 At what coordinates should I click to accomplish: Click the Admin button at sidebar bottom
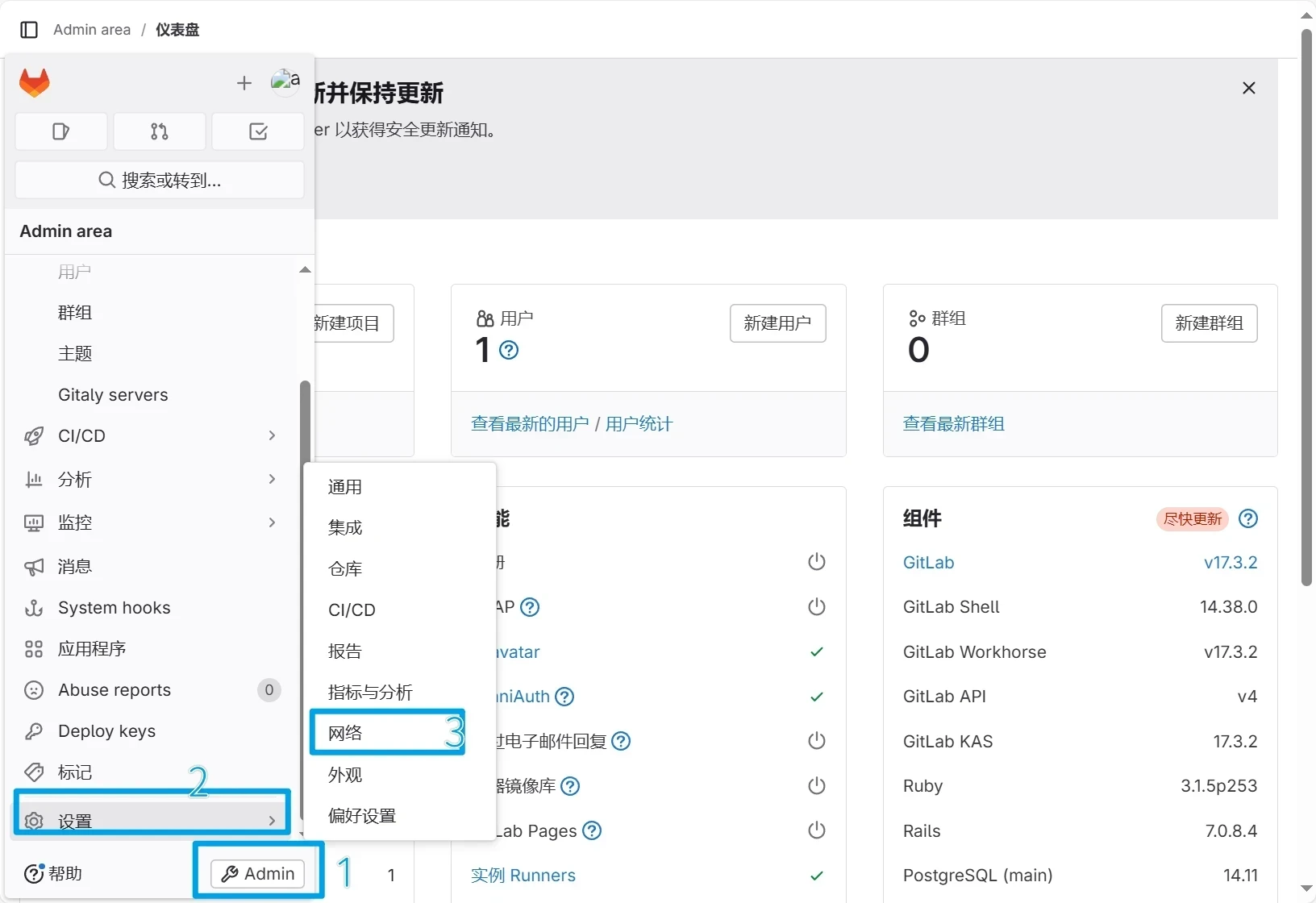click(x=258, y=873)
